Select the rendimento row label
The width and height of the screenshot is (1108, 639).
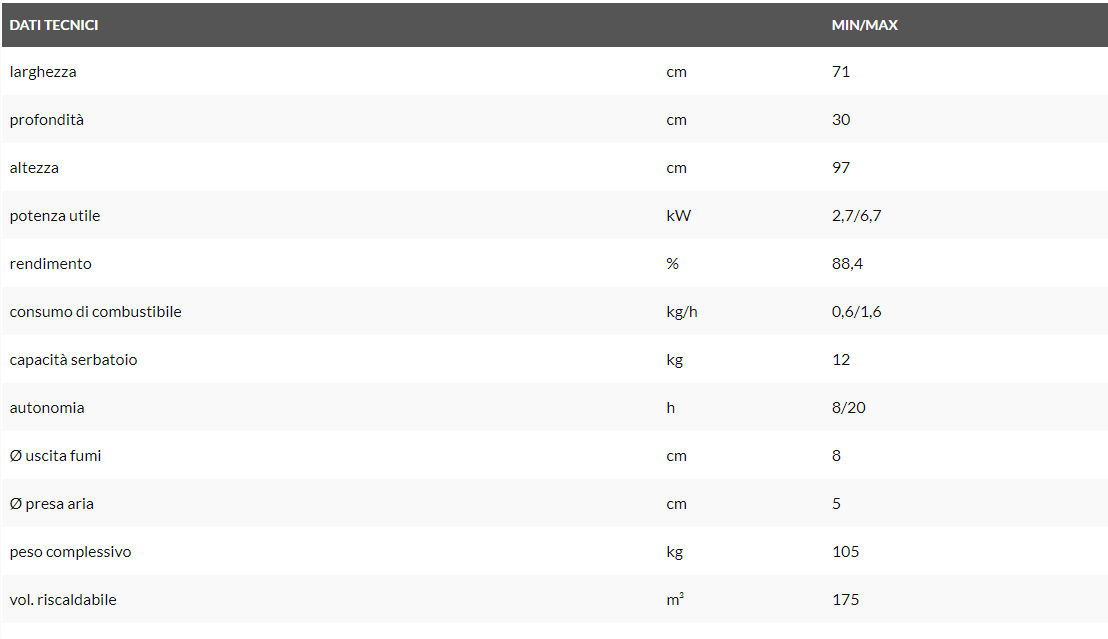[x=50, y=264]
